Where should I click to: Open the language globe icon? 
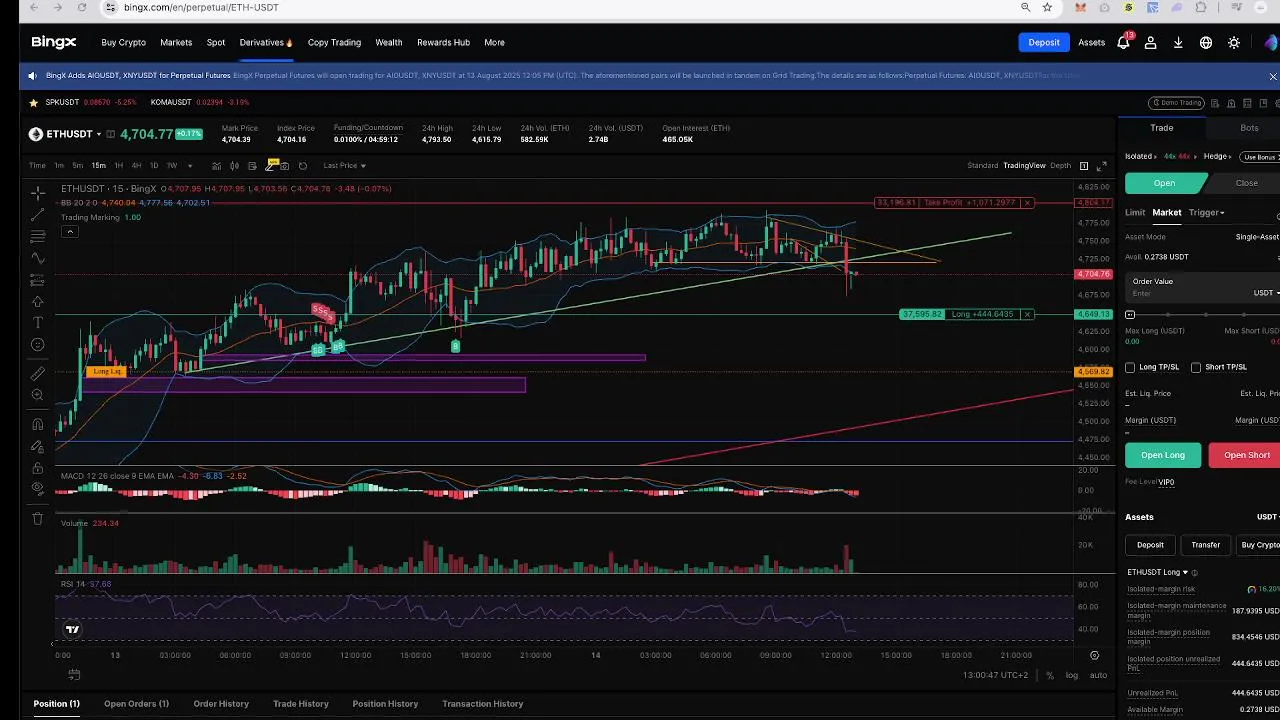[1206, 43]
